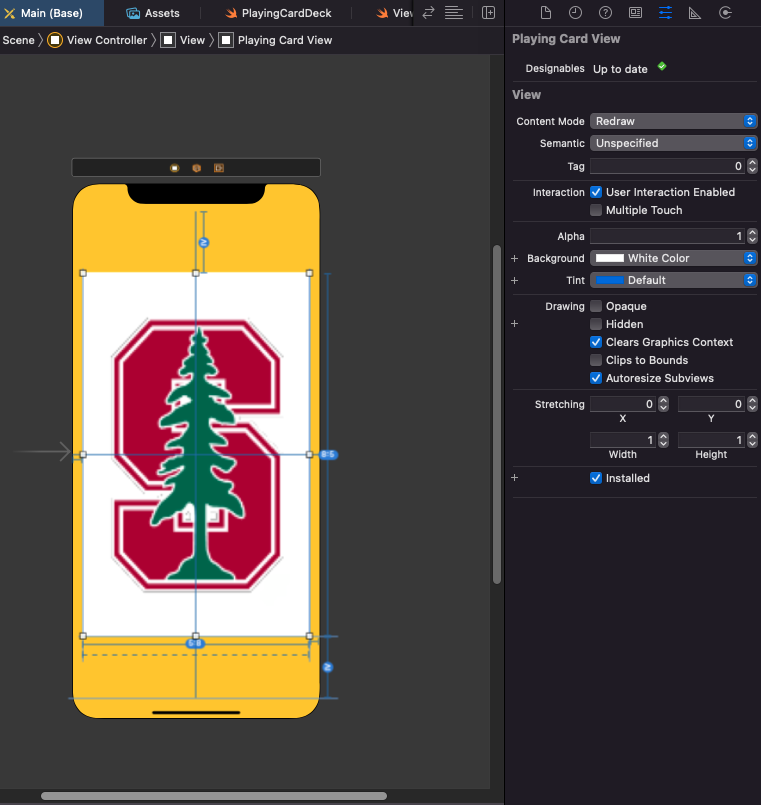The image size is (761, 805).
Task: Click the Stretching Y stepper
Action: pyautogui.click(x=752, y=404)
